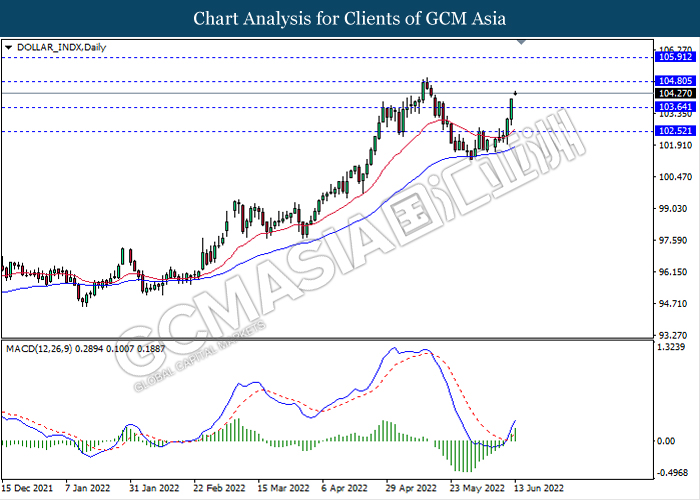Click the 15 Dec 2021 date label
The image size is (700, 500).
(x=28, y=488)
